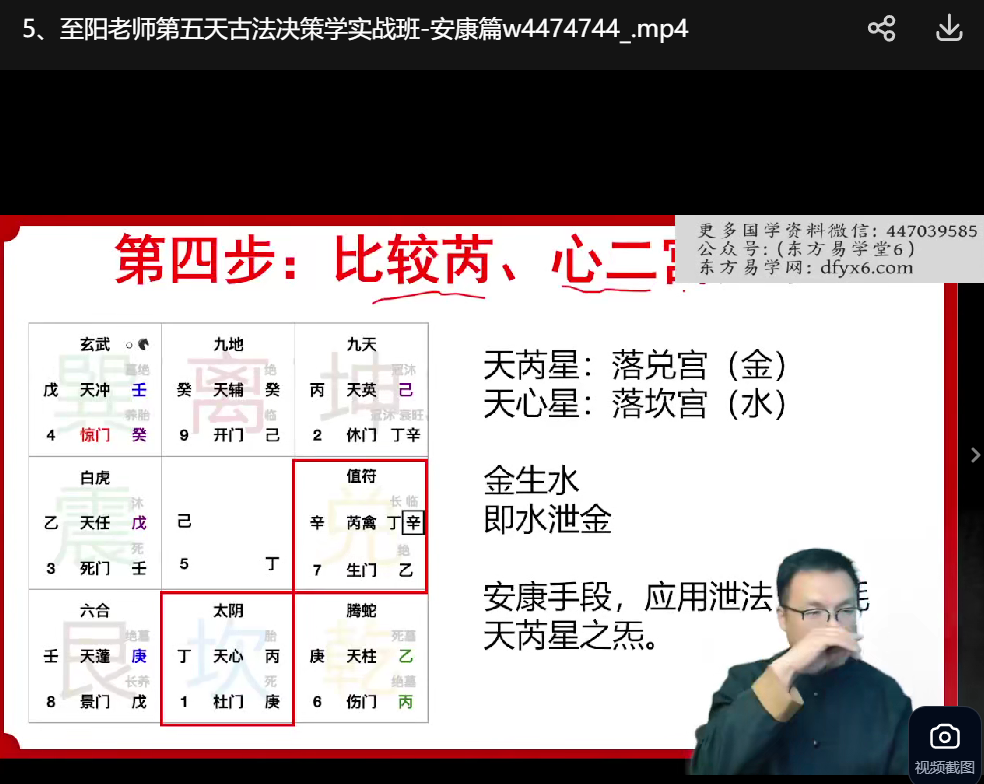Click the 白虎 cell with 天任
The image size is (984, 784).
[95, 524]
